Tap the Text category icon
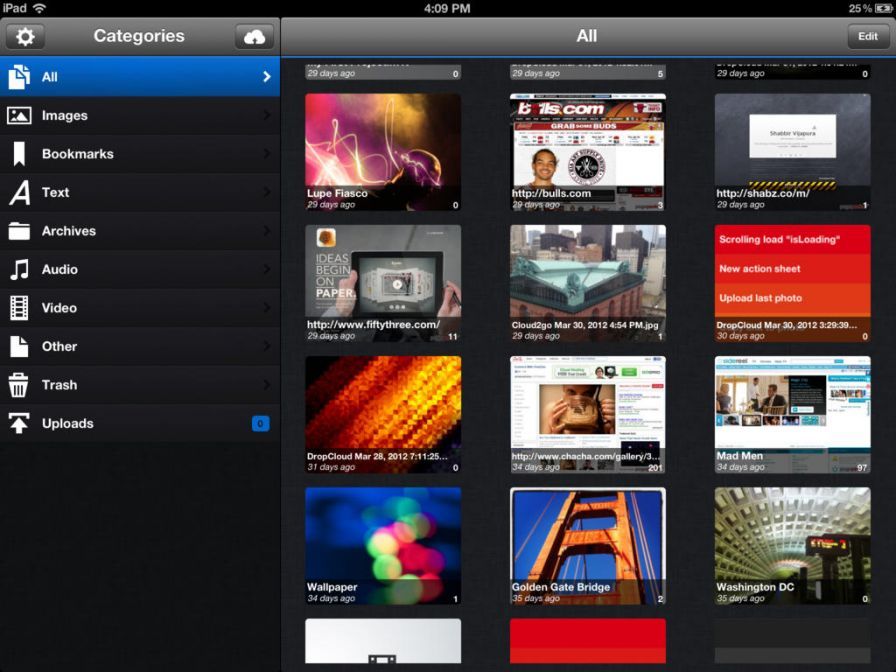 click(18, 192)
